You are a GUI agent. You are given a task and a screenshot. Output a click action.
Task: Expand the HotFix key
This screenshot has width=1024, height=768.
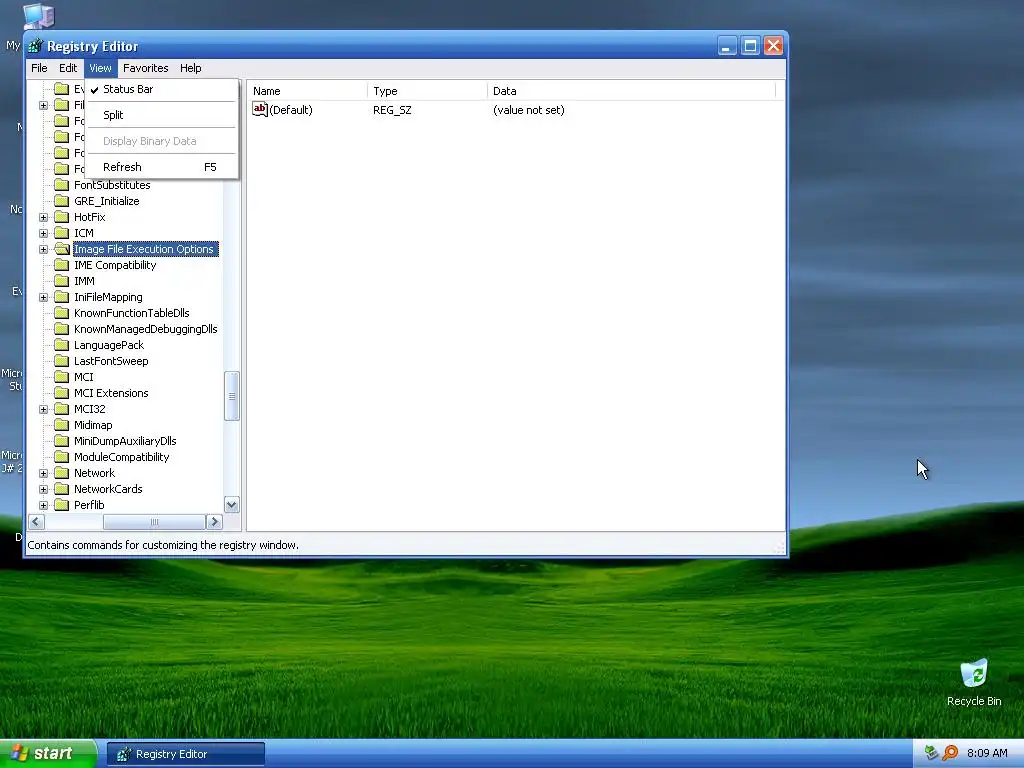click(43, 217)
